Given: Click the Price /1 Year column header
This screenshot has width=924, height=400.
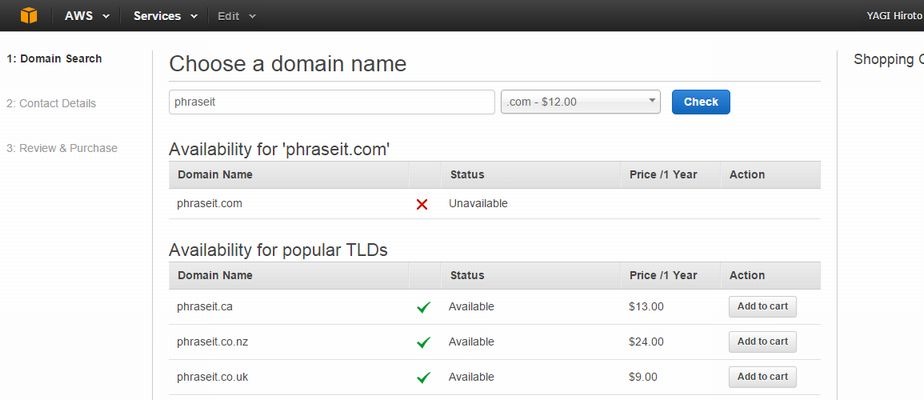Looking at the screenshot, I should 663,175.
